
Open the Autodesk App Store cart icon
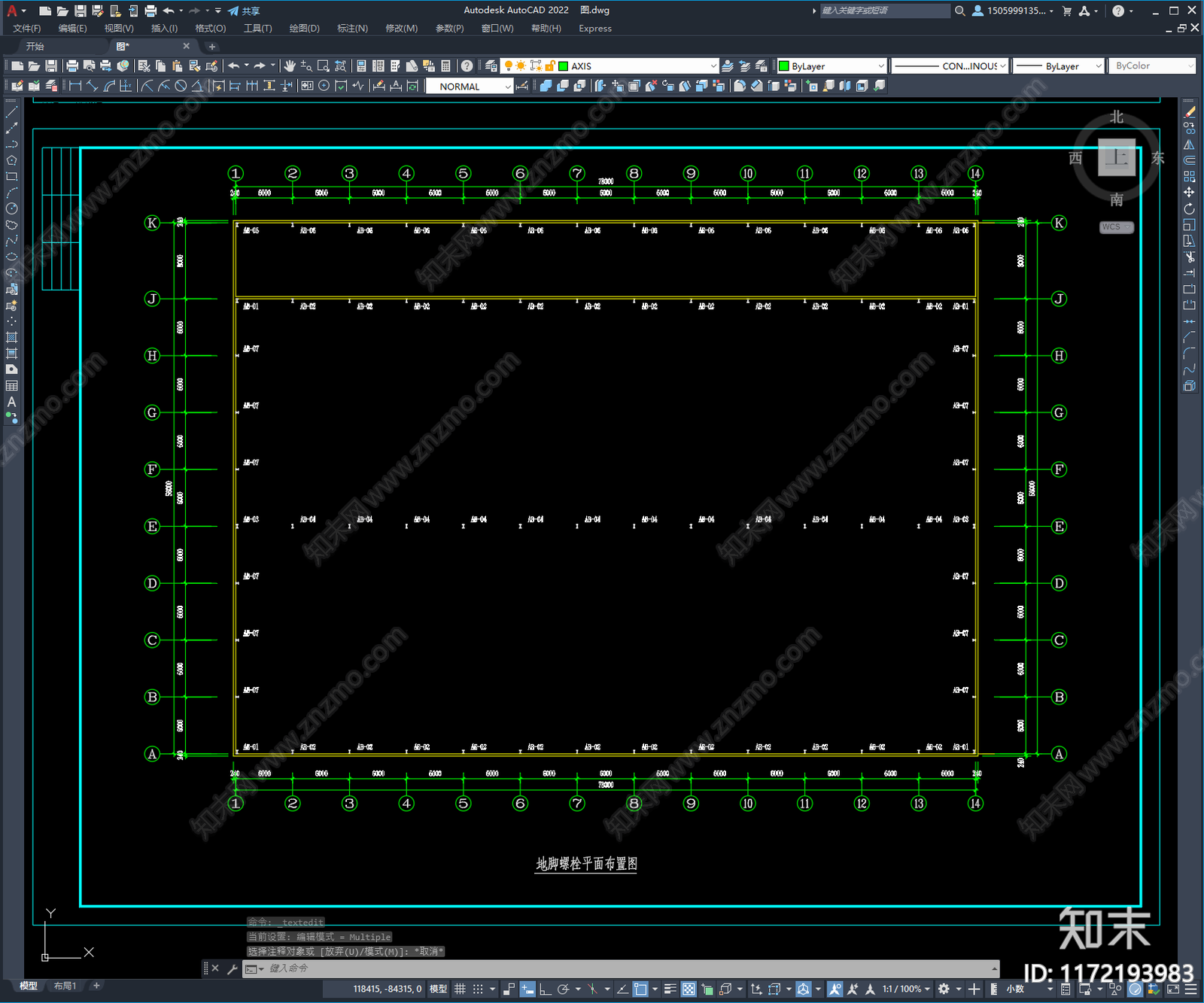coord(1067,11)
